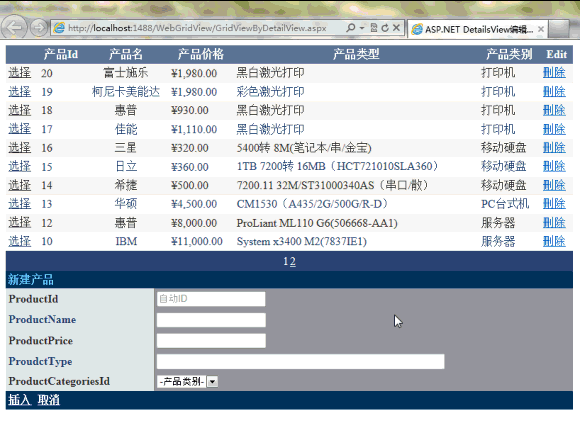Open the blank new tab button
The image size is (580, 440).
click(558, 29)
